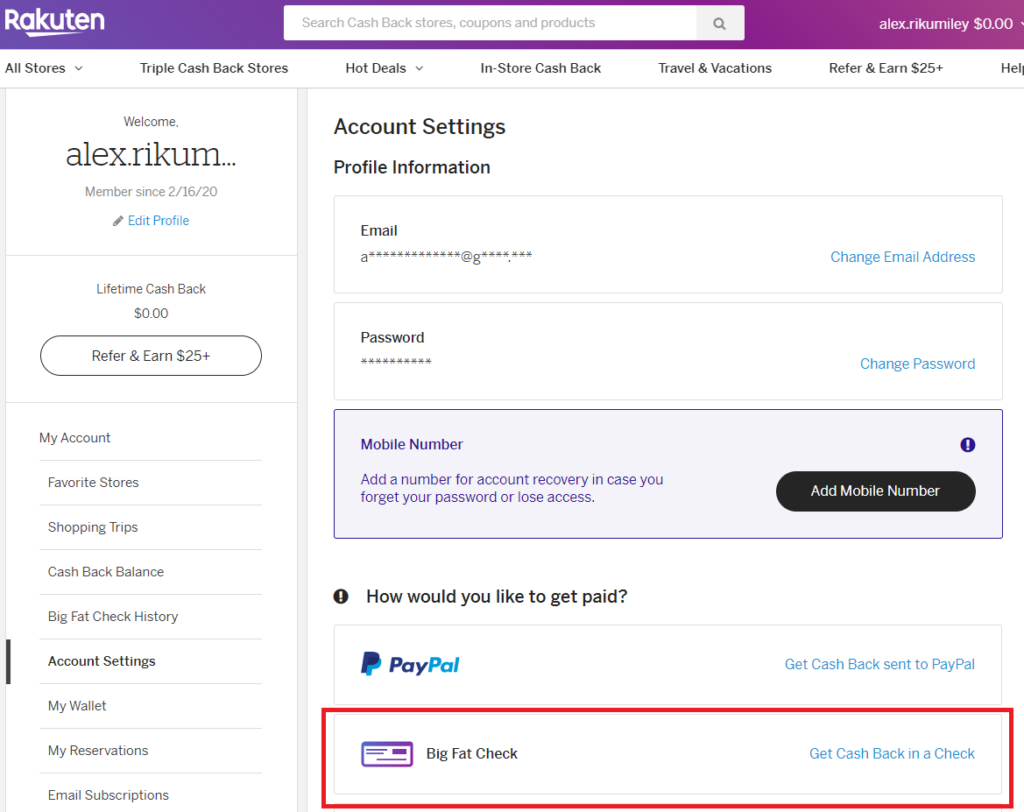Open Travel & Vacations

pos(714,68)
